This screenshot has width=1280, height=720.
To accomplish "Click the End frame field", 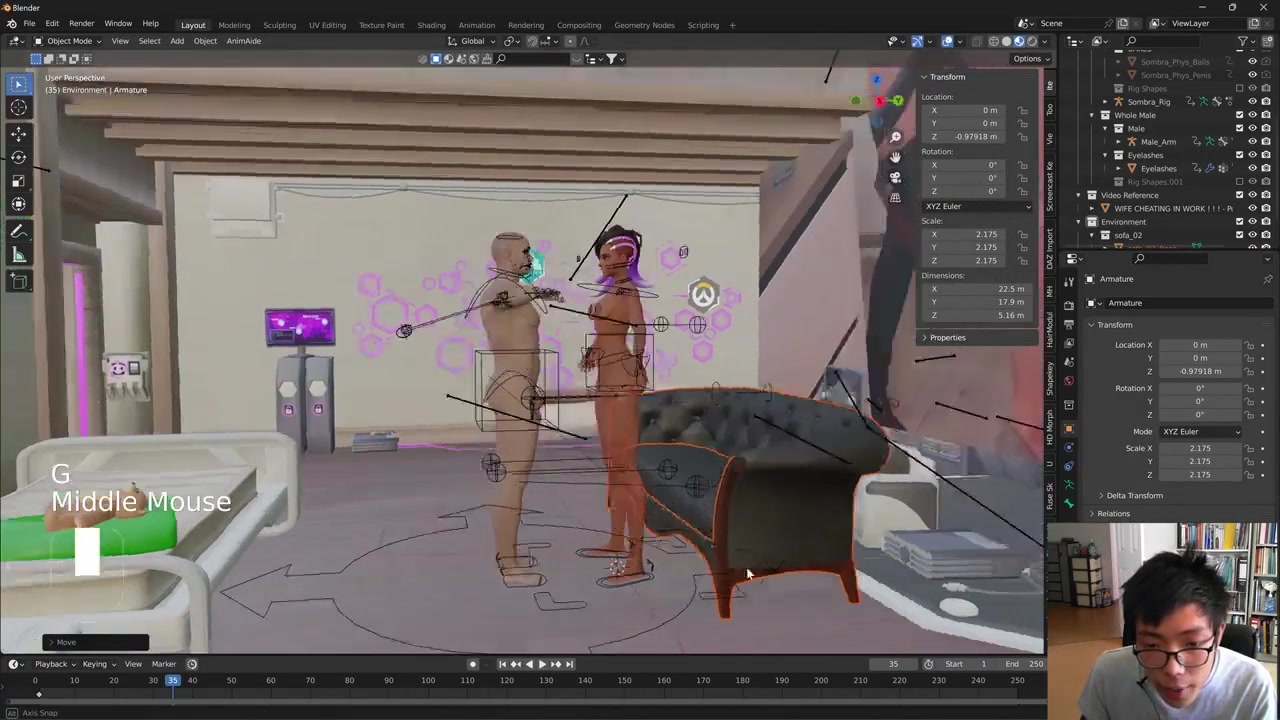I will pyautogui.click(x=1023, y=664).
